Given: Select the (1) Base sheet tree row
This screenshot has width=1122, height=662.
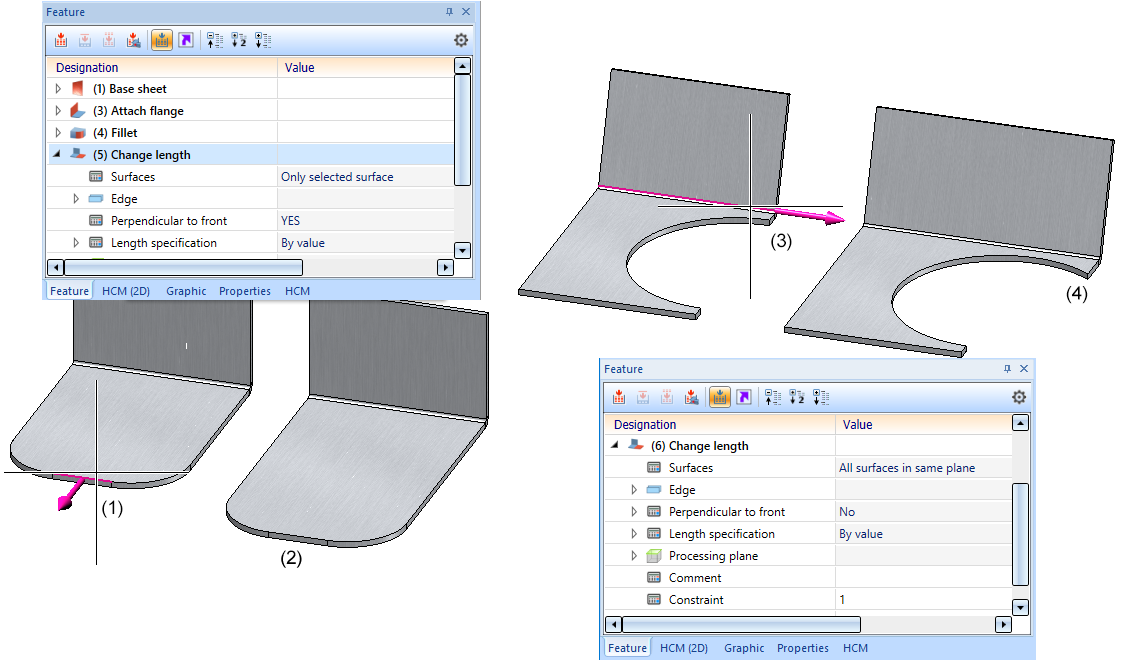Looking at the screenshot, I should coord(250,89).
